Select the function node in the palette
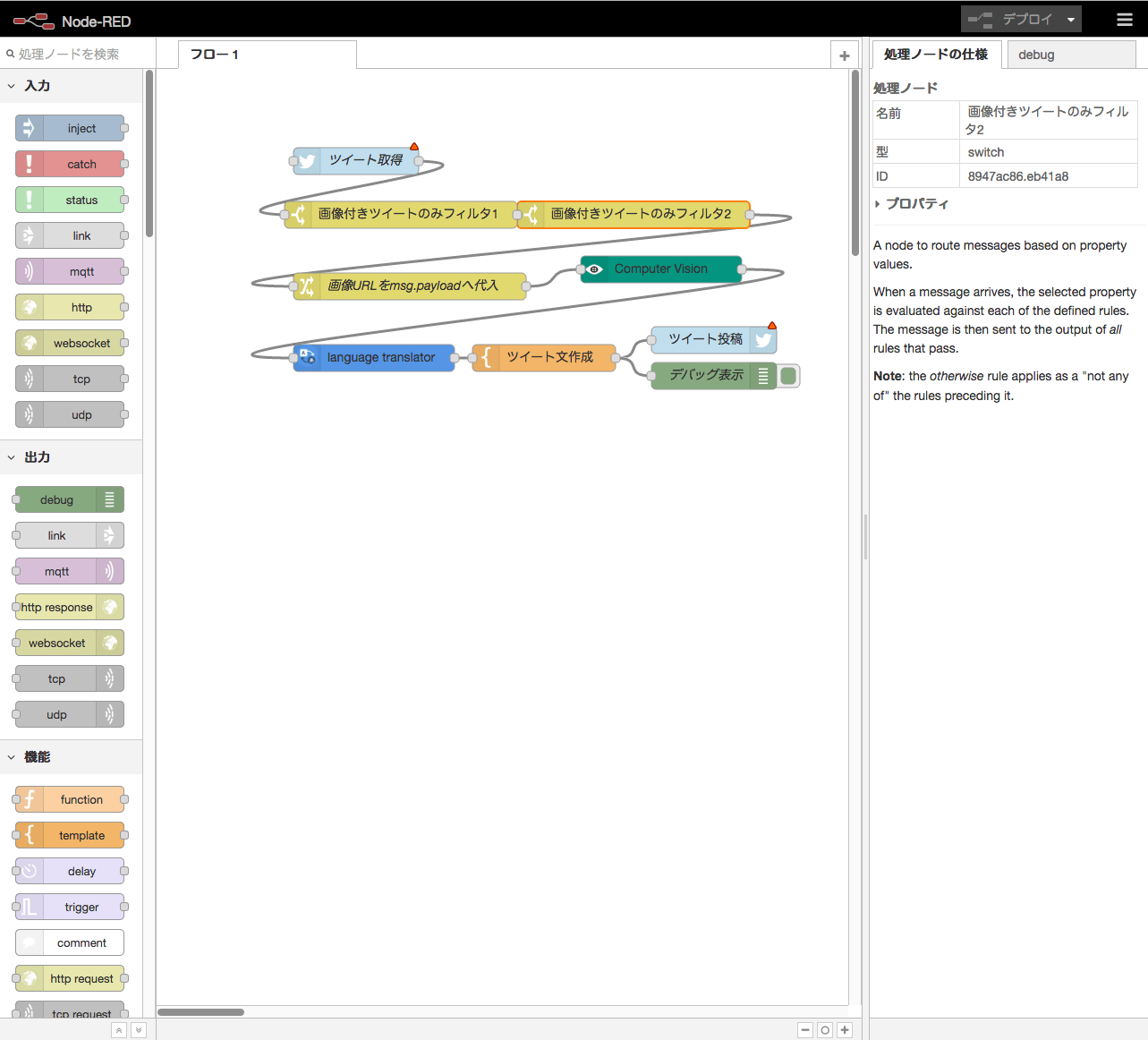 tap(70, 799)
